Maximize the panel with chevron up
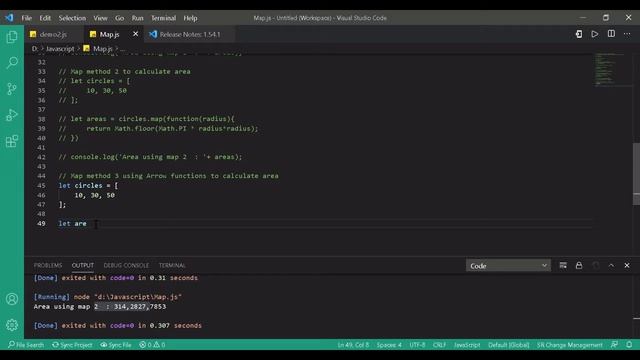 click(611, 265)
